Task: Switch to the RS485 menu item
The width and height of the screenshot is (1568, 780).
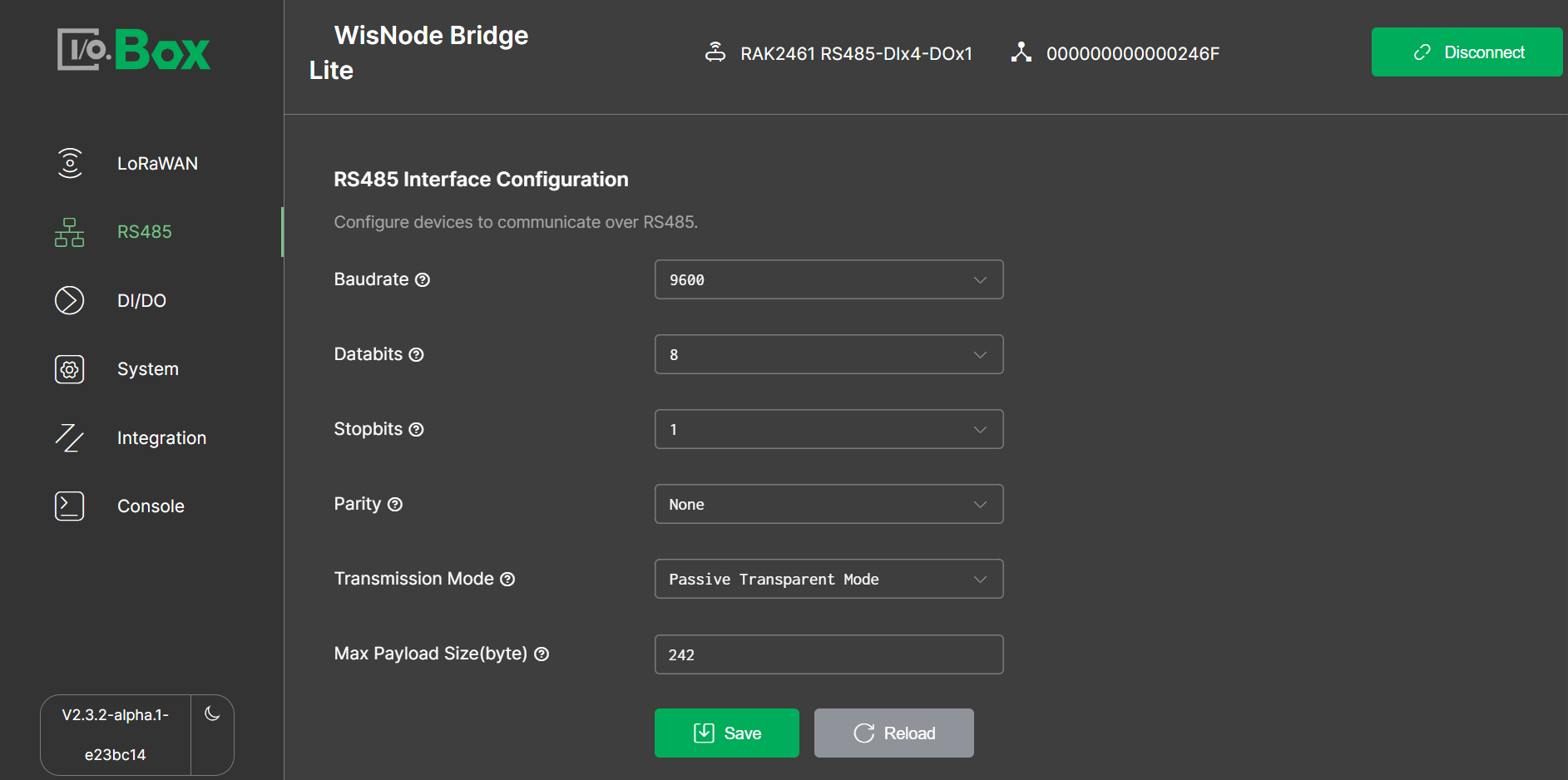Action: (144, 232)
